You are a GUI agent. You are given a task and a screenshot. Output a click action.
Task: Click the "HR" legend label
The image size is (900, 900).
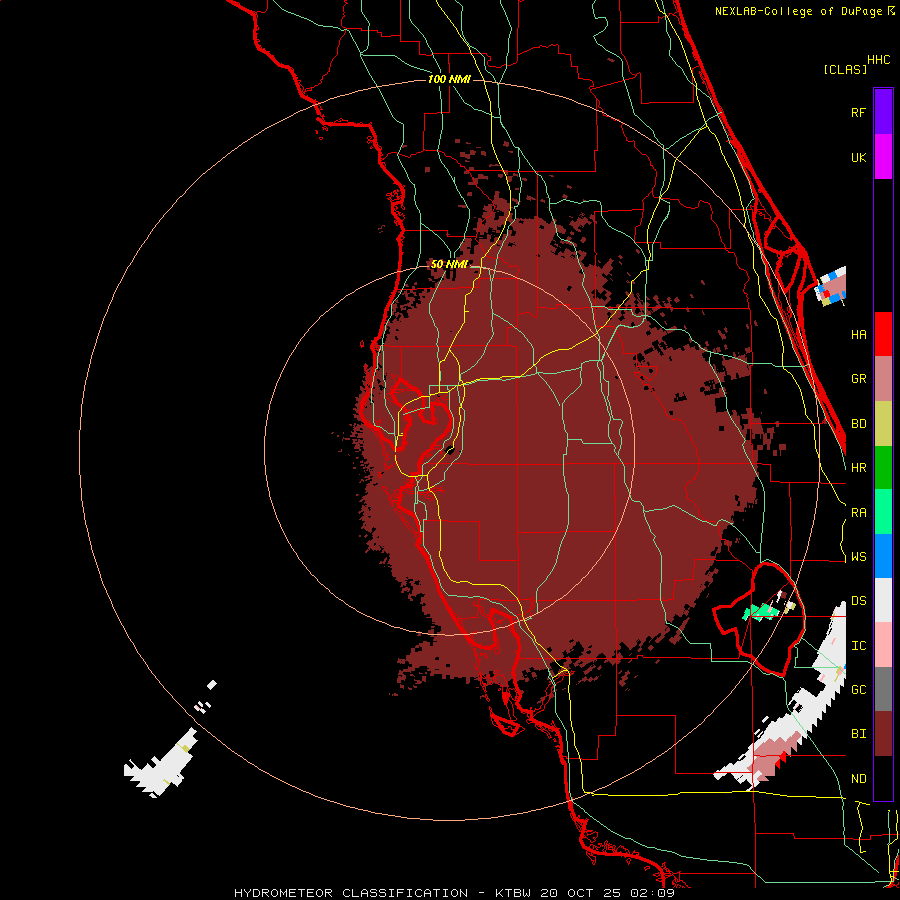coord(858,468)
